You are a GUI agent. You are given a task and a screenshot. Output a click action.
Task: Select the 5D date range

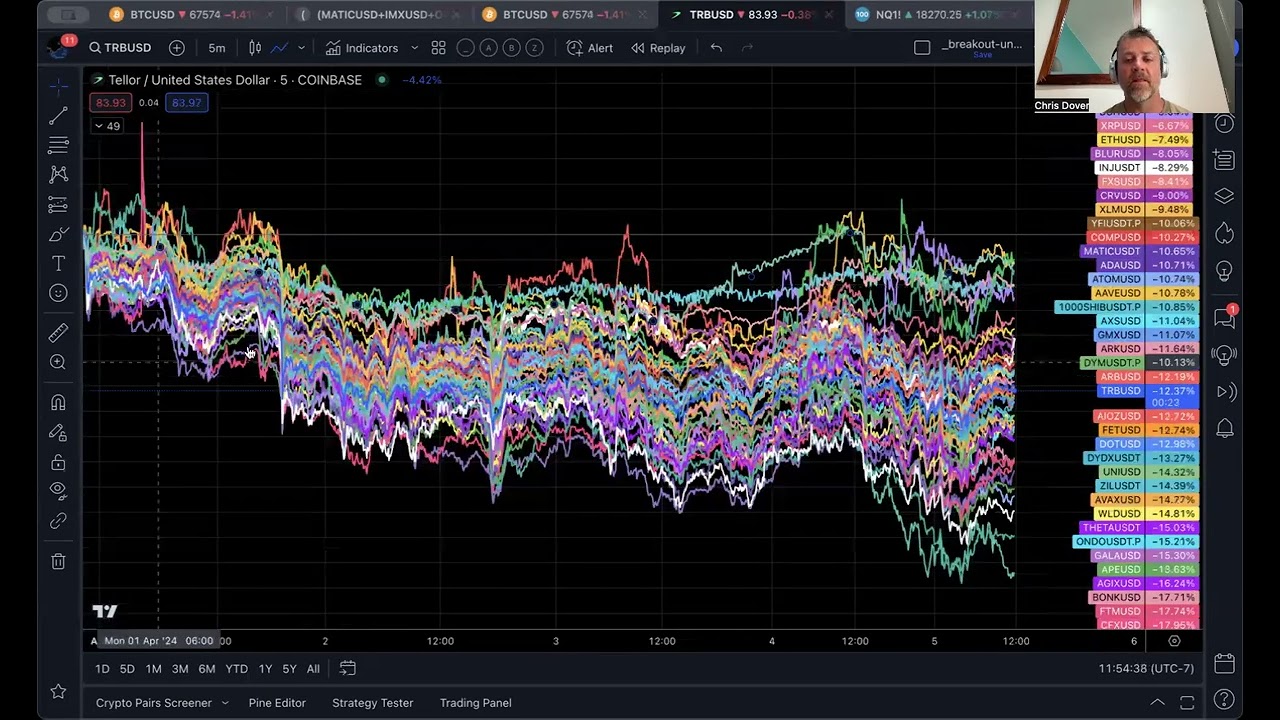tap(127, 669)
